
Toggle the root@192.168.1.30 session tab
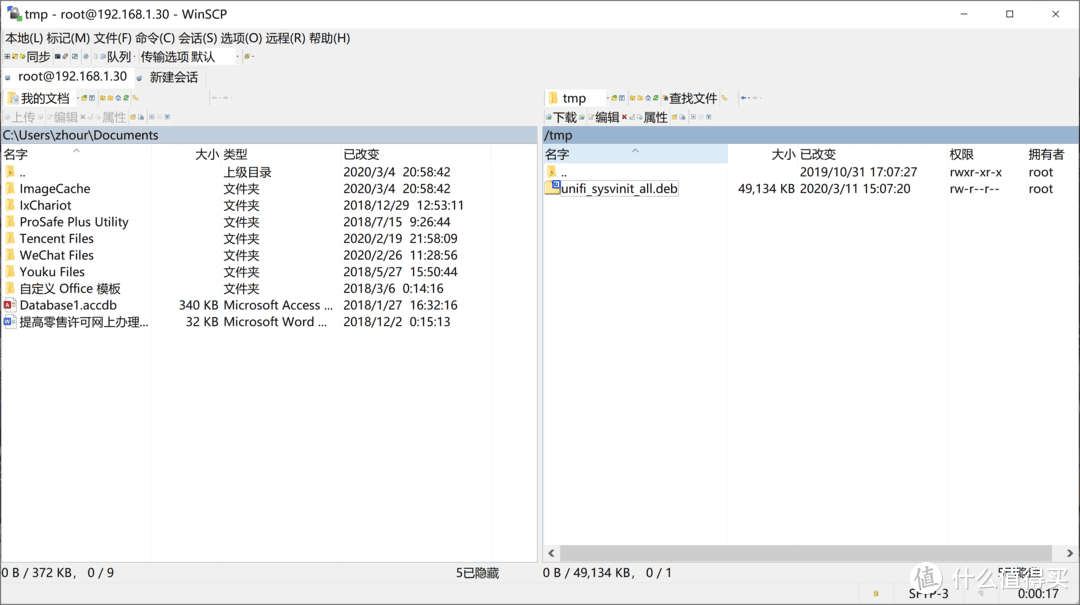72,76
